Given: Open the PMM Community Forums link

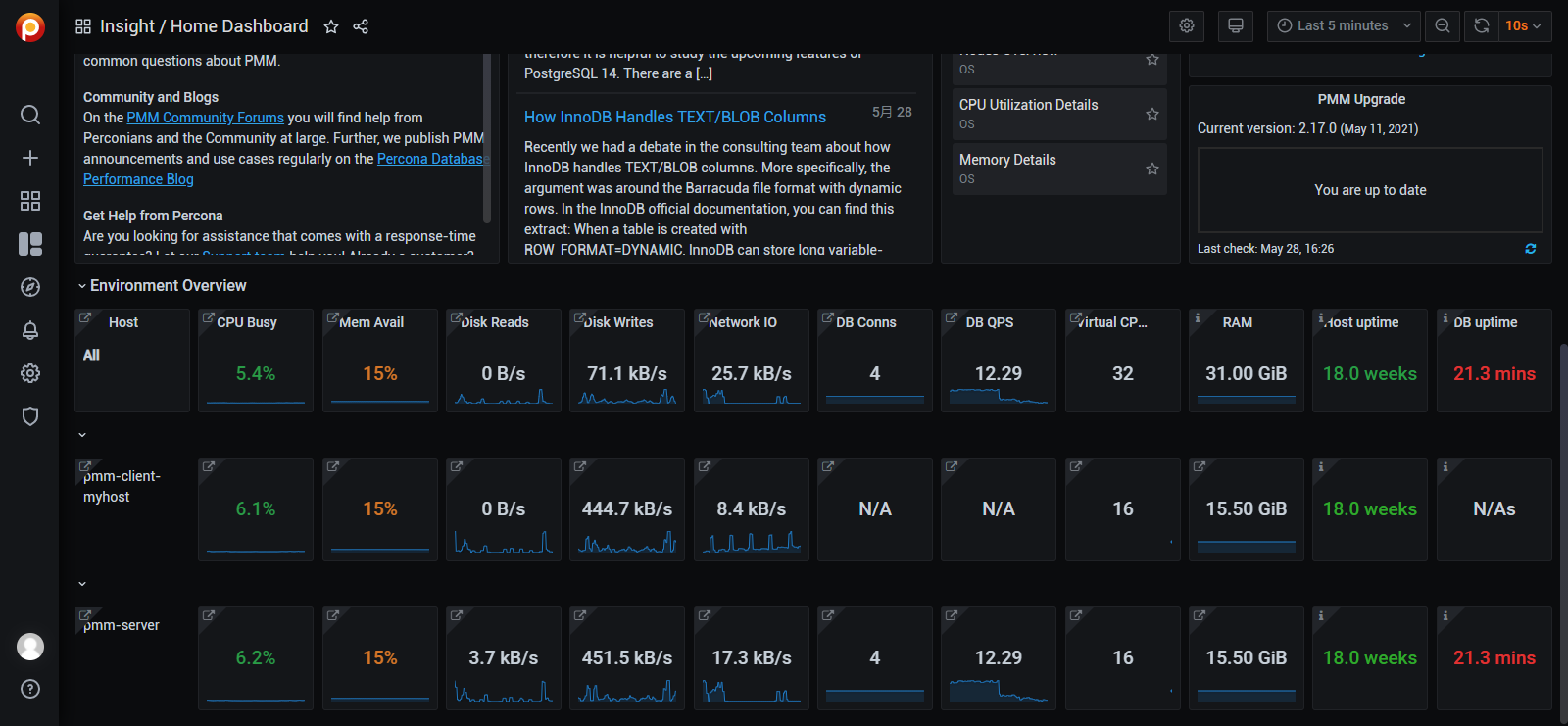Looking at the screenshot, I should 205,118.
